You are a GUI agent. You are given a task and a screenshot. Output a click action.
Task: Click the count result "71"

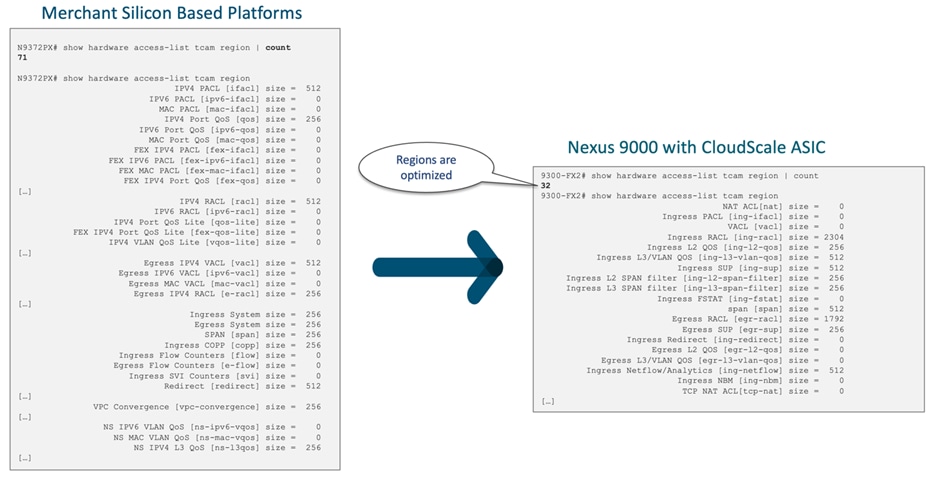coord(22,57)
